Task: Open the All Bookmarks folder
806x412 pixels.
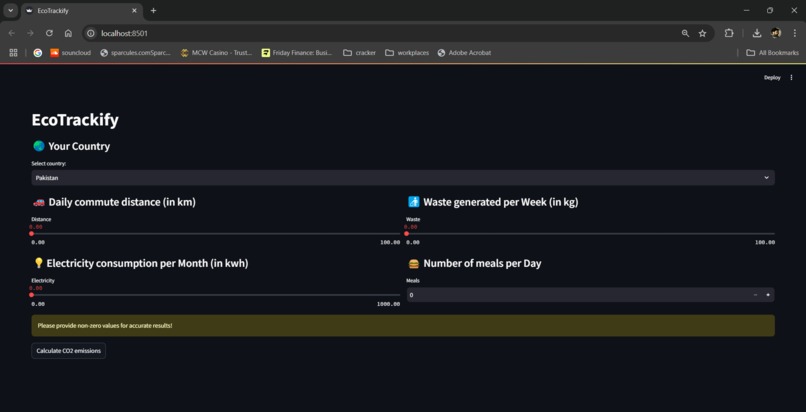Action: [773, 52]
